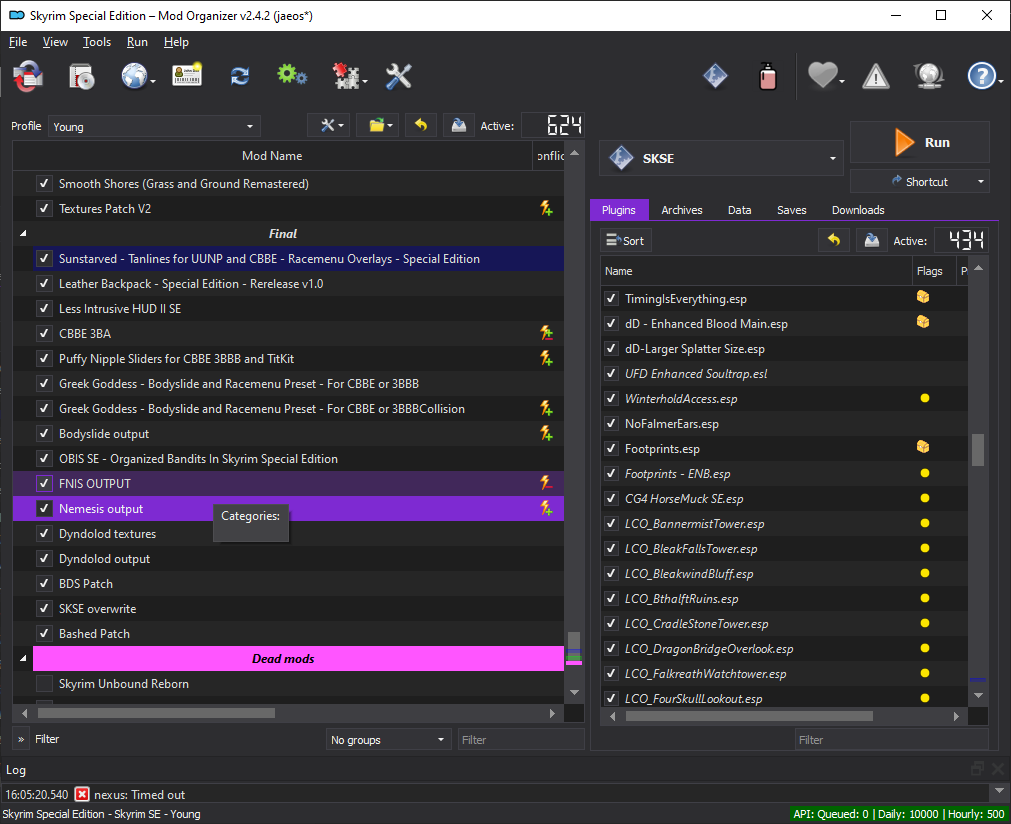Switch to the Downloads tab
This screenshot has width=1011, height=824.
[x=858, y=210]
